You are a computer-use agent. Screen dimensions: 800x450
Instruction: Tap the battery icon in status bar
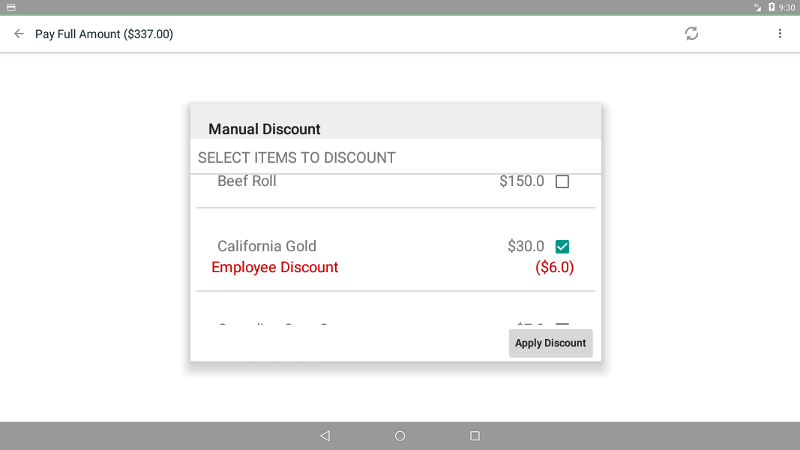[x=771, y=7]
